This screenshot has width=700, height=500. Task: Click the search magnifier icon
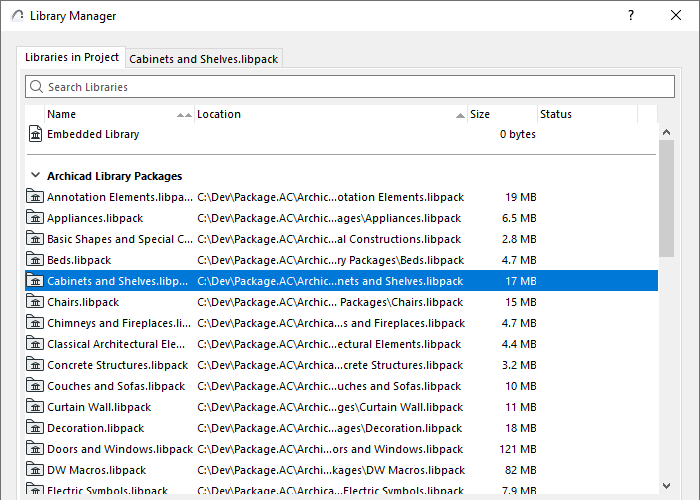coord(37,87)
